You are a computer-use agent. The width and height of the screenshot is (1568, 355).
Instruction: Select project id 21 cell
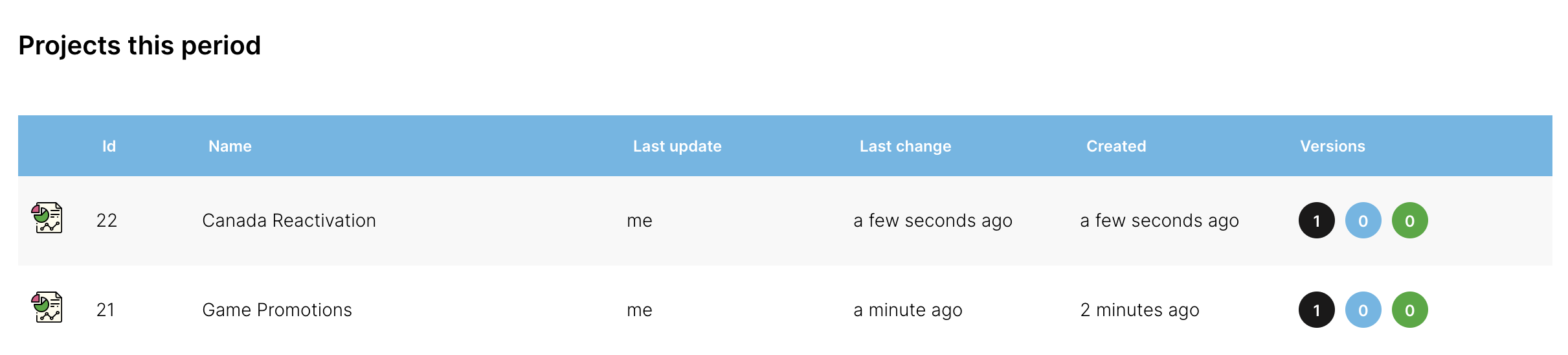tap(106, 310)
